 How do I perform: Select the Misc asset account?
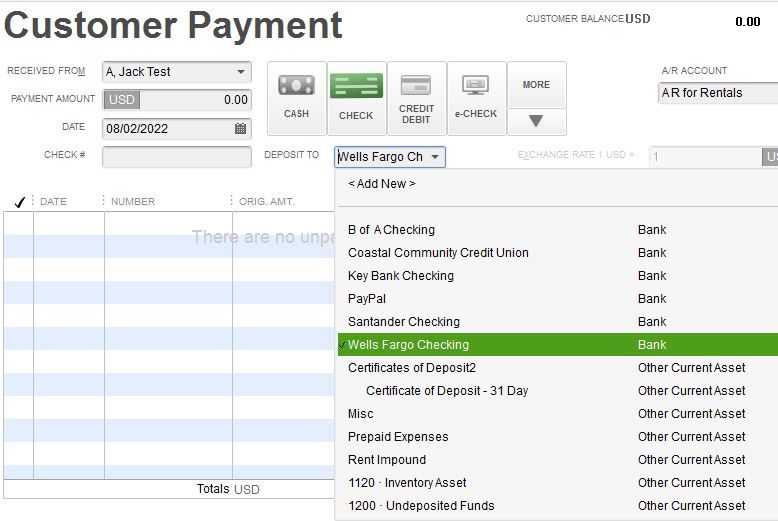click(x=558, y=413)
